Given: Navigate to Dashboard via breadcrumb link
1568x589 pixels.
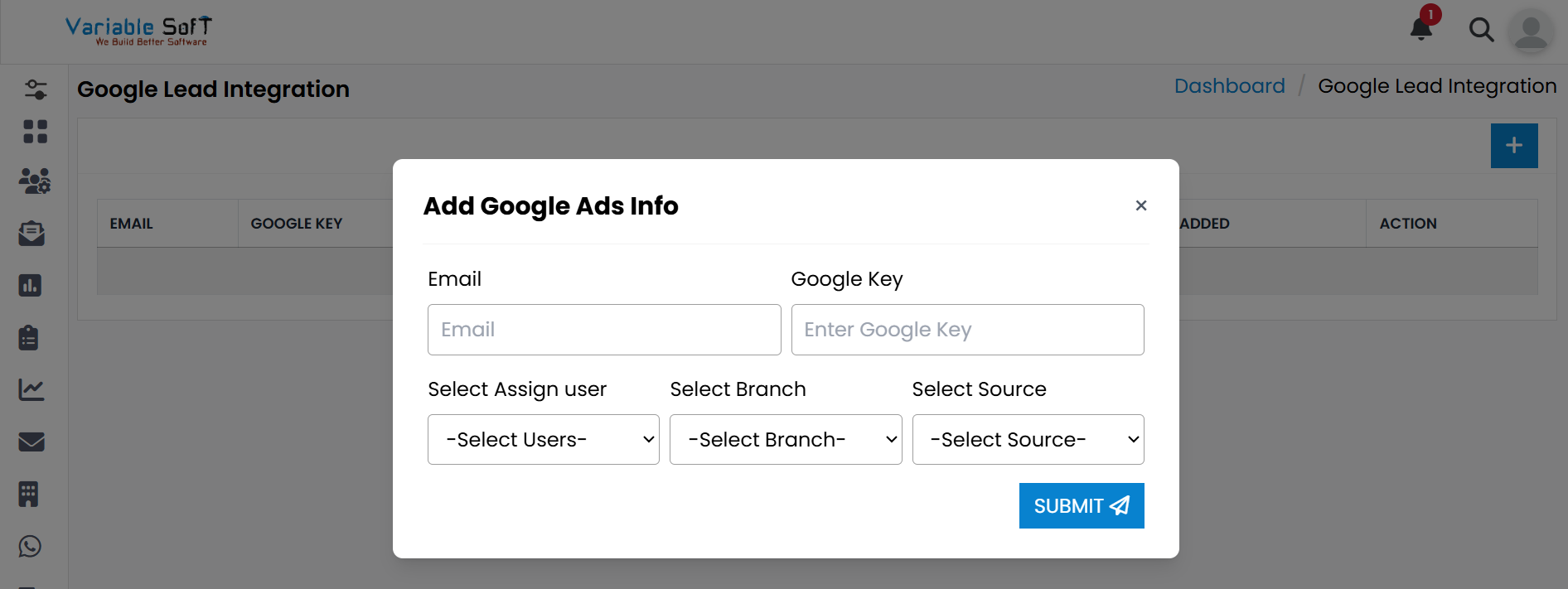Looking at the screenshot, I should [1229, 85].
